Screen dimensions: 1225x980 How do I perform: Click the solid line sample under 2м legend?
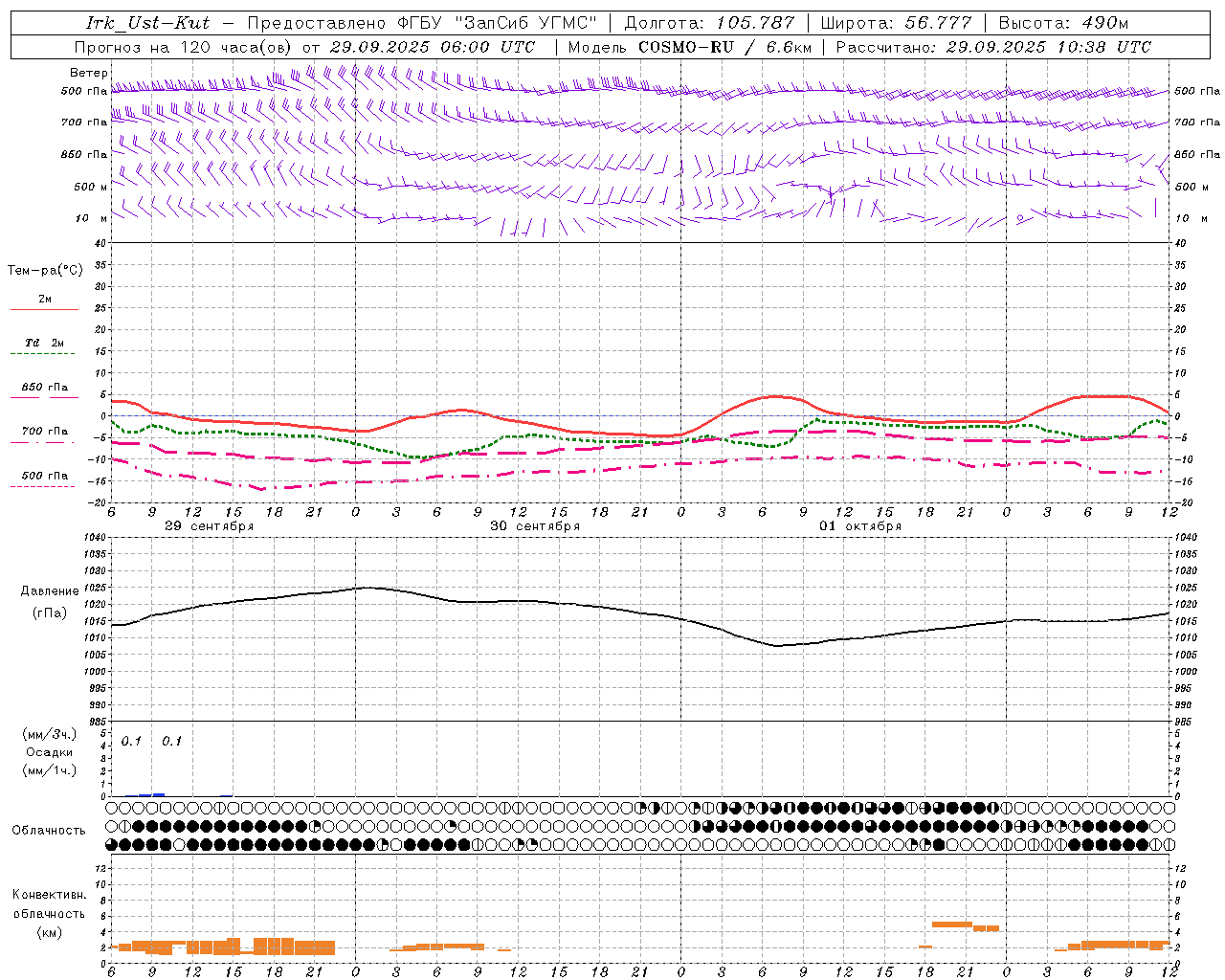[x=44, y=309]
